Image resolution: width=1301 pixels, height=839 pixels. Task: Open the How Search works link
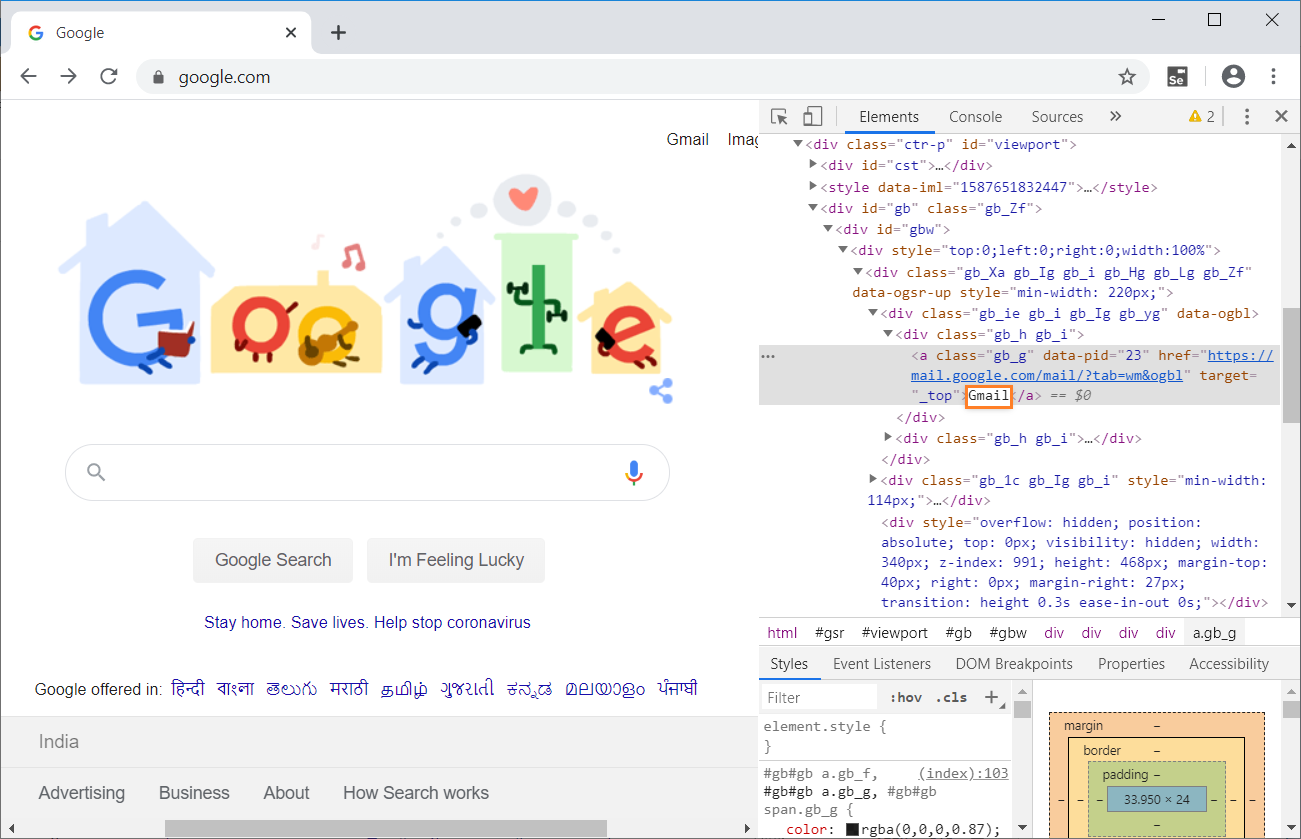click(416, 793)
